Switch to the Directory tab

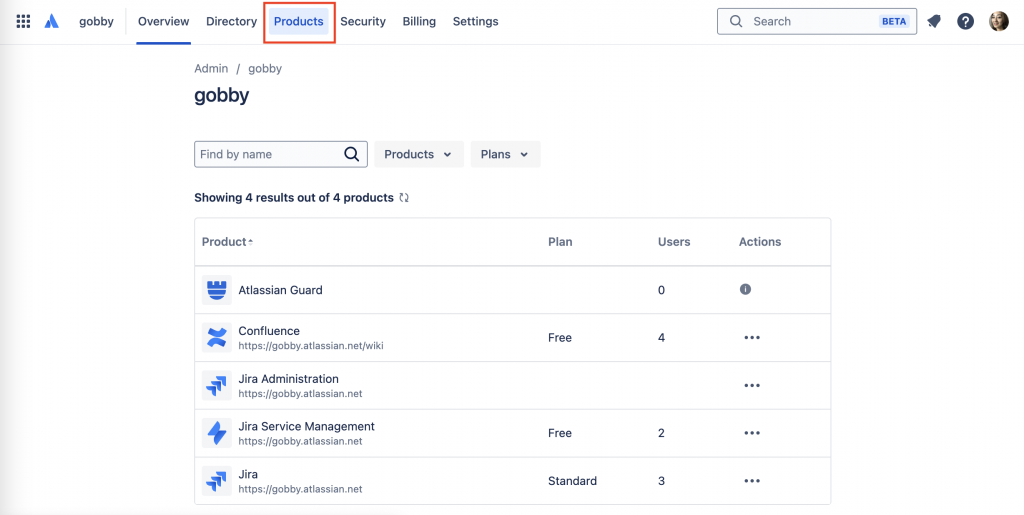231,21
